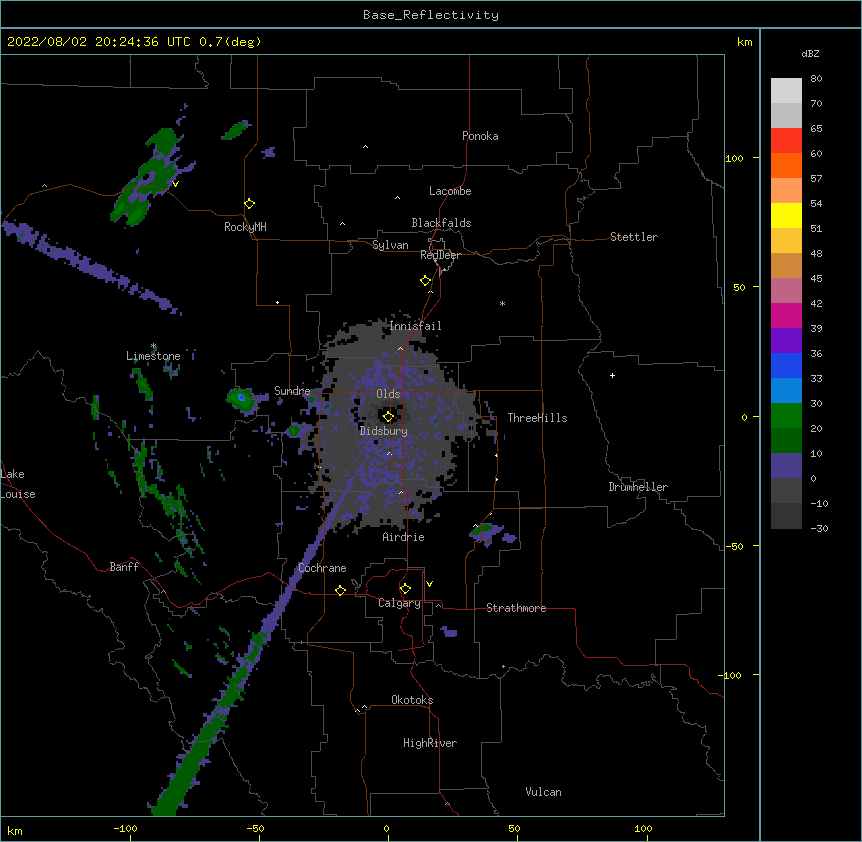Click the Limestone label
This screenshot has height=842, width=862.
click(153, 356)
